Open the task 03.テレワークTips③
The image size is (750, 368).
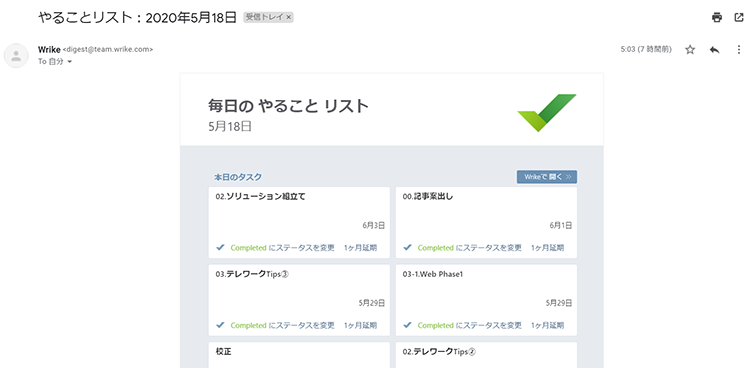253,274
